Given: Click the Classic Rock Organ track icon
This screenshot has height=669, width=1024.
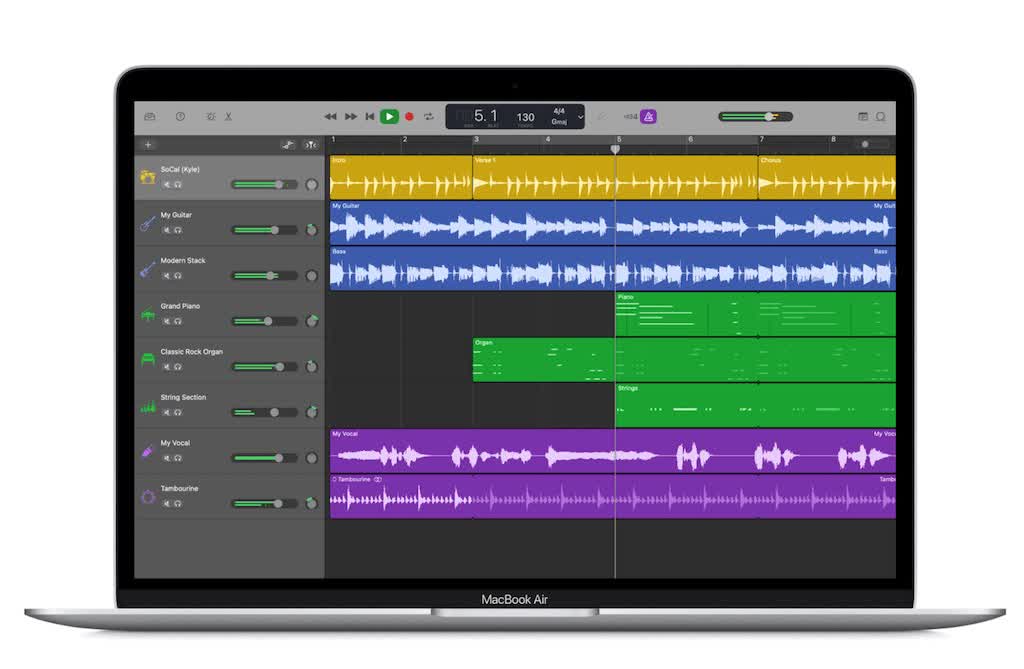Looking at the screenshot, I should coord(147,360).
